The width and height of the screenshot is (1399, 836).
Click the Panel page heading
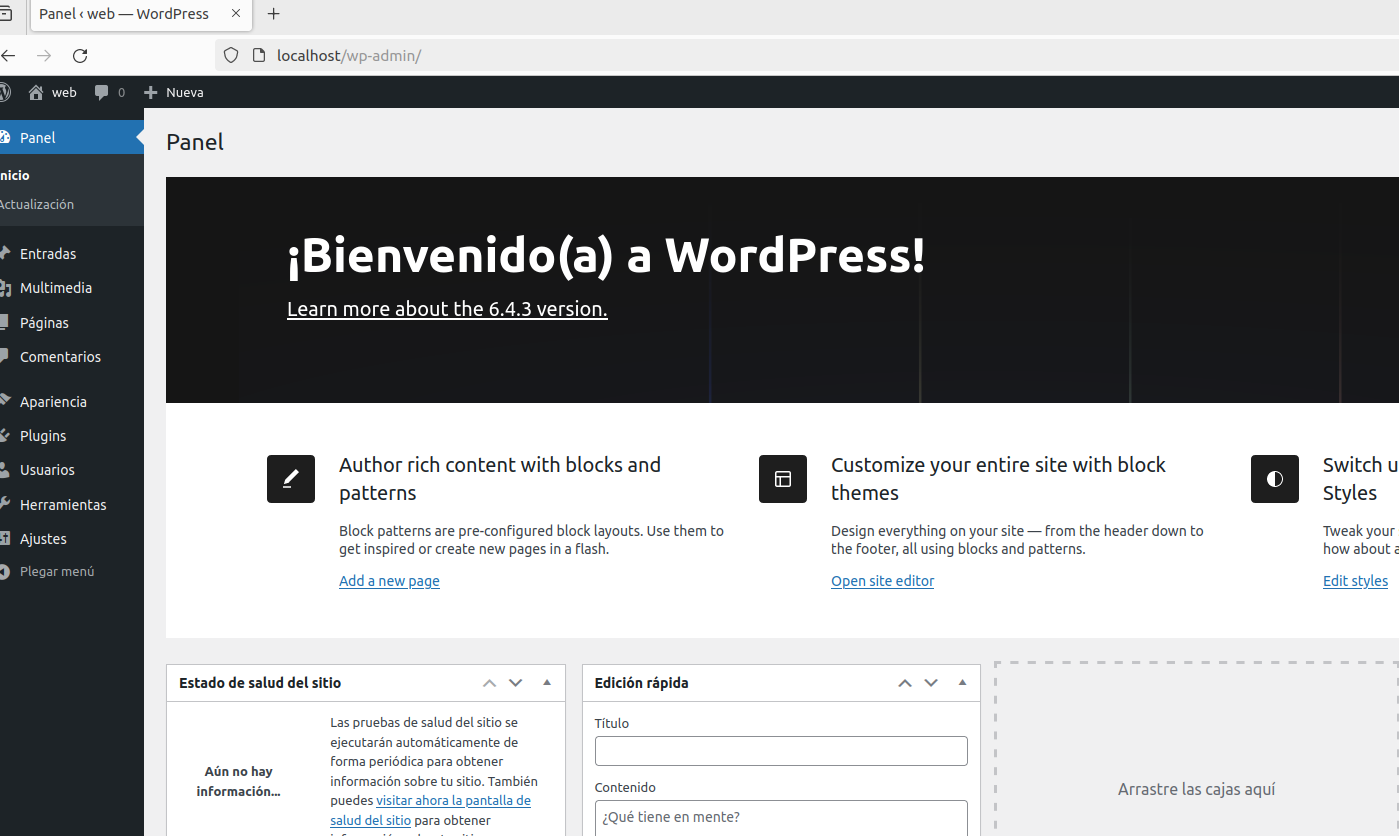[195, 142]
